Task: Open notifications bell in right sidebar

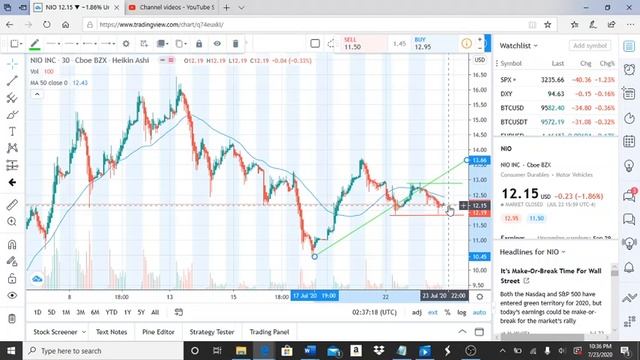Action: 629,267
